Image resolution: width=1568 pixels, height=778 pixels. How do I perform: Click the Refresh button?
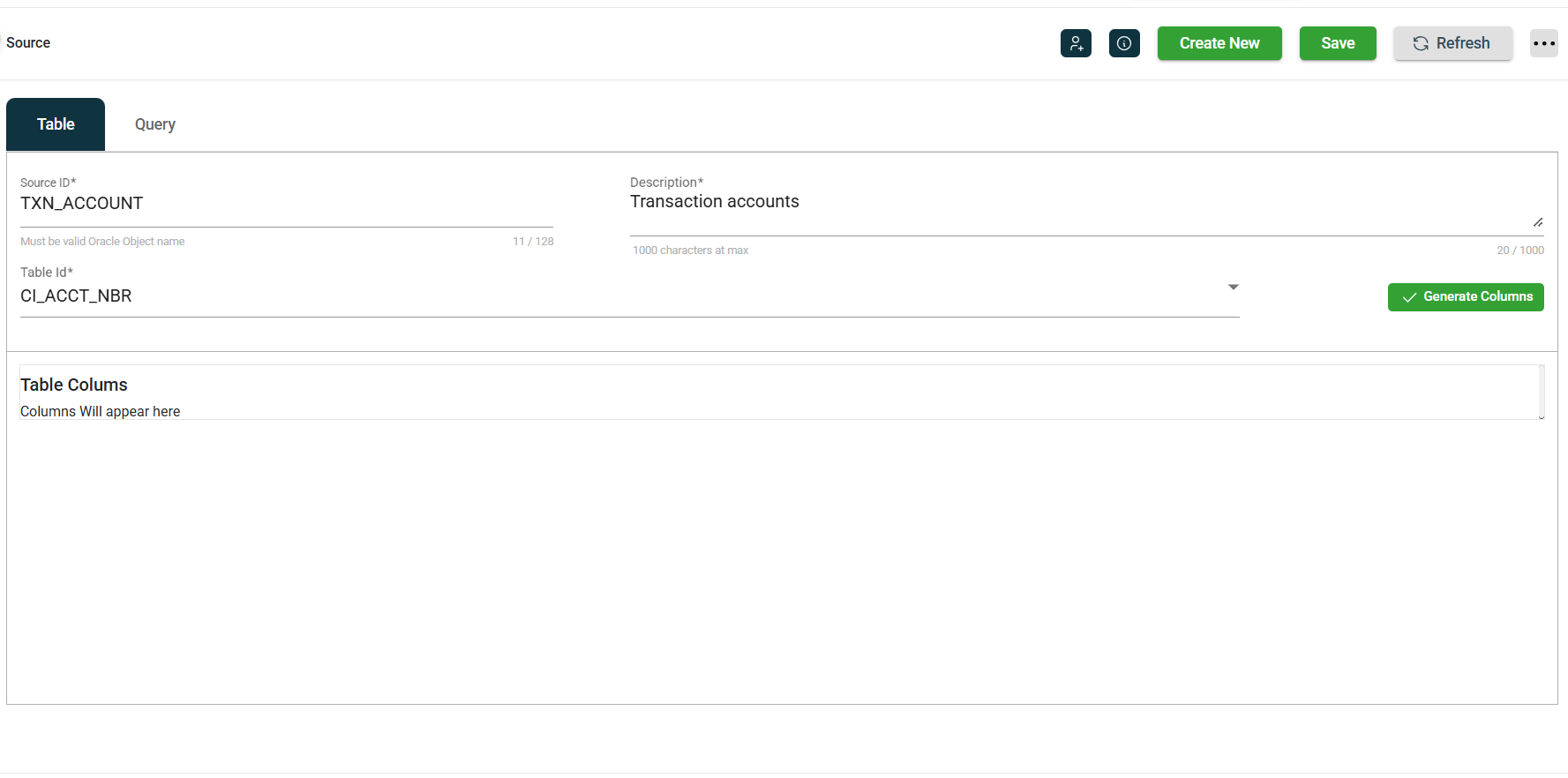[x=1452, y=43]
